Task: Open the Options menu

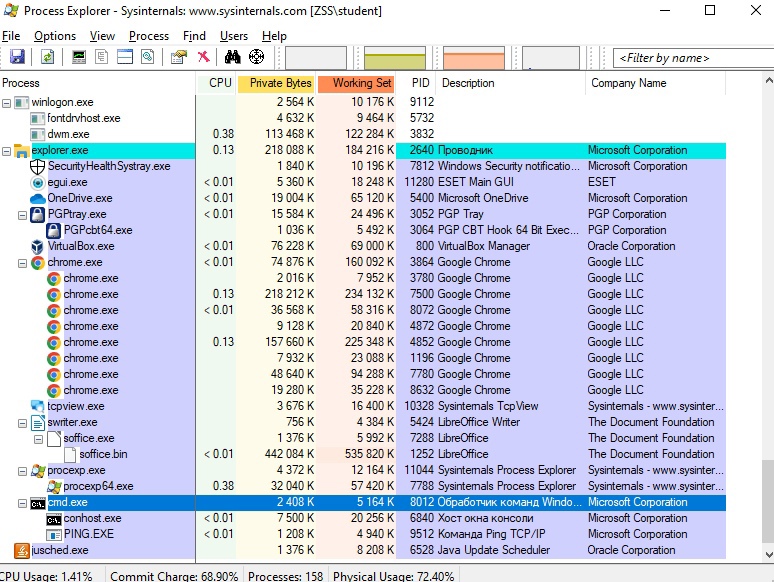Action: tap(55, 36)
